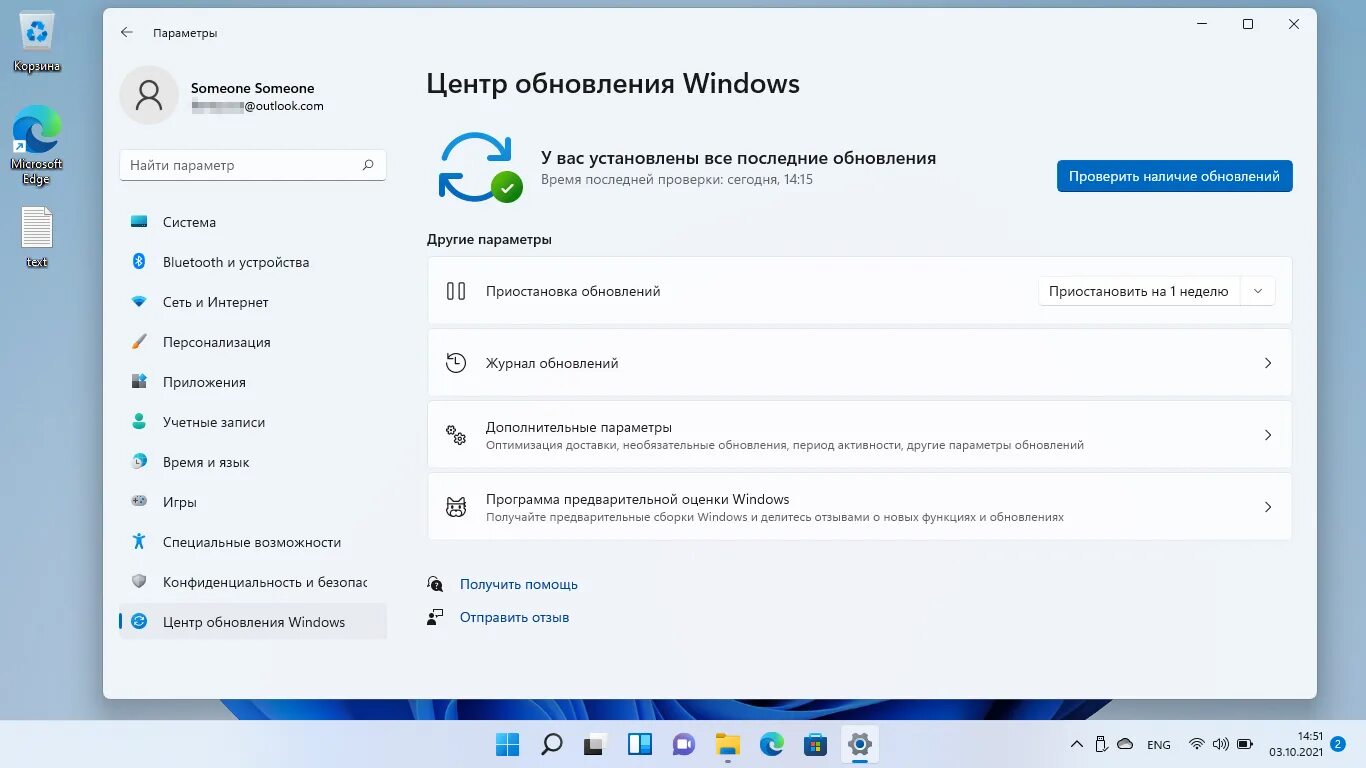Image resolution: width=1366 pixels, height=768 pixels.
Task: Select Приложения in the sidebar
Action: [x=252, y=382]
